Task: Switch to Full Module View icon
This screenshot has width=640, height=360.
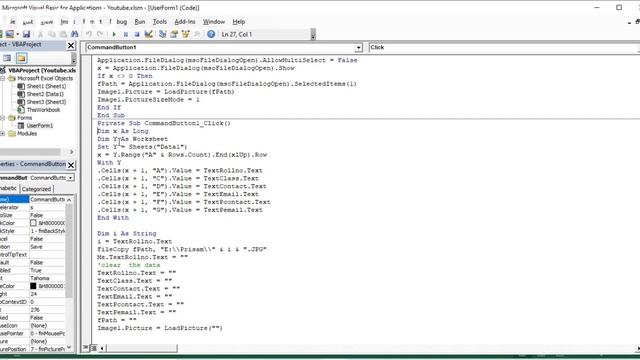Action: pyautogui.click(x=93, y=348)
